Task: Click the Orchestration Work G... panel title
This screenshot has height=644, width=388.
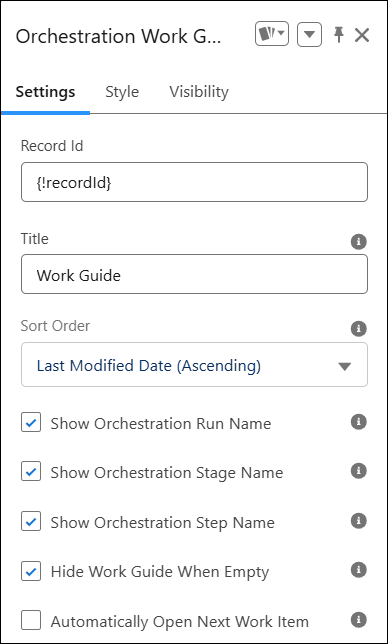Action: (x=118, y=36)
